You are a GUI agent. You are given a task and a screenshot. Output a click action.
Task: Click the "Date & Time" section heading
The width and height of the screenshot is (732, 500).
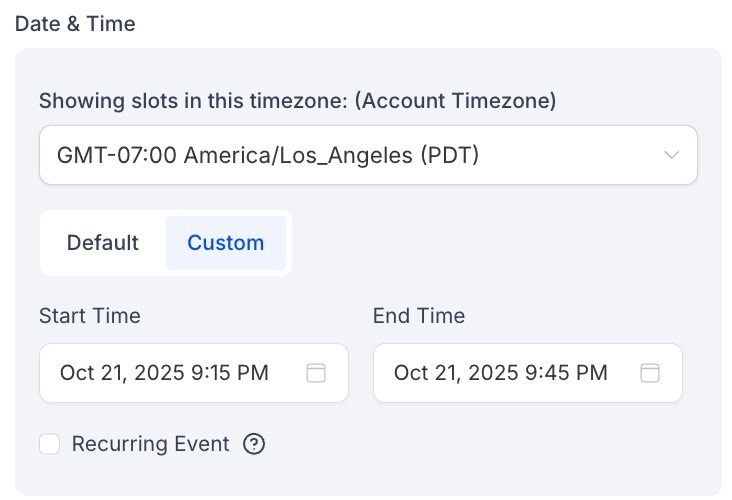click(x=75, y=24)
